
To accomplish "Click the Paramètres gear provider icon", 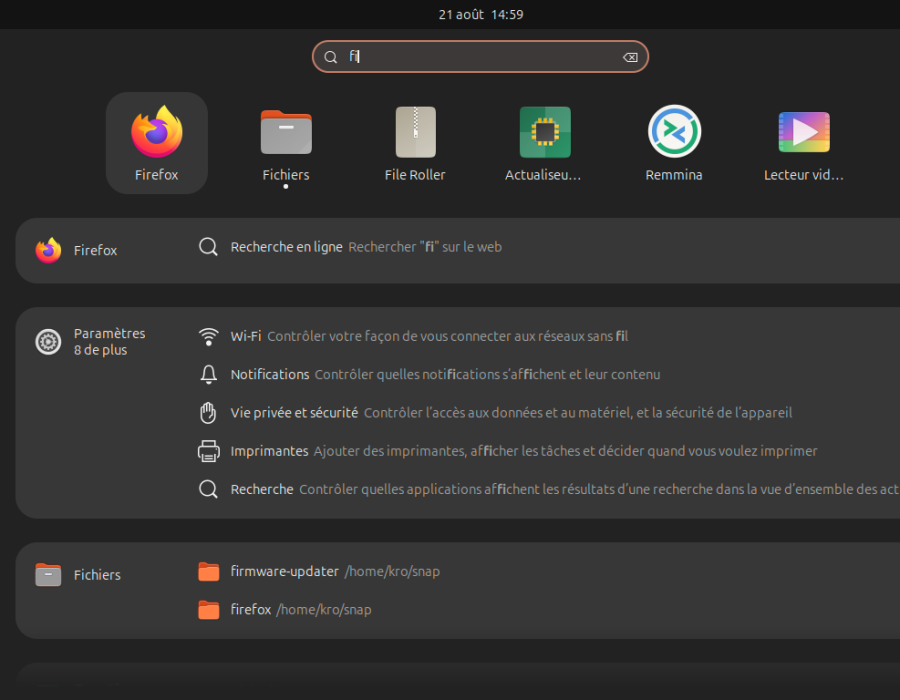I will [x=48, y=342].
